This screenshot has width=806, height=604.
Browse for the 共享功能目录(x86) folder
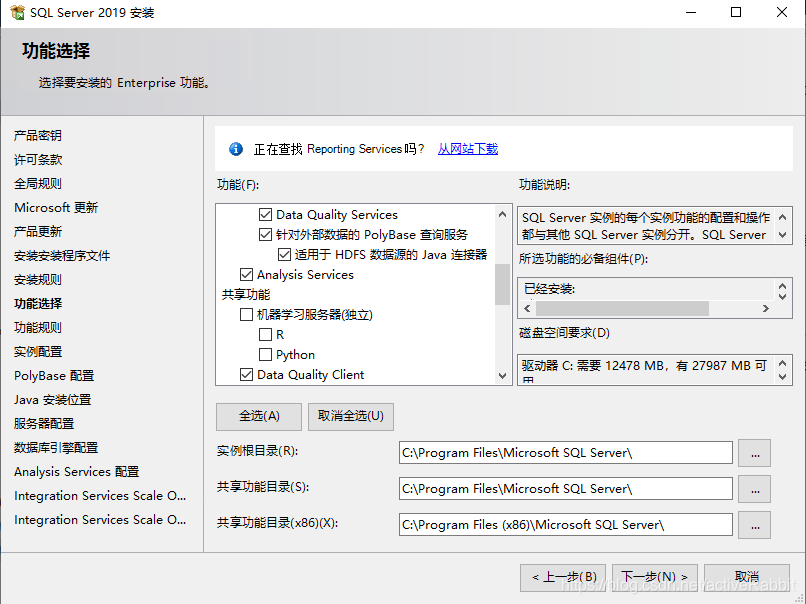pyautogui.click(x=755, y=525)
